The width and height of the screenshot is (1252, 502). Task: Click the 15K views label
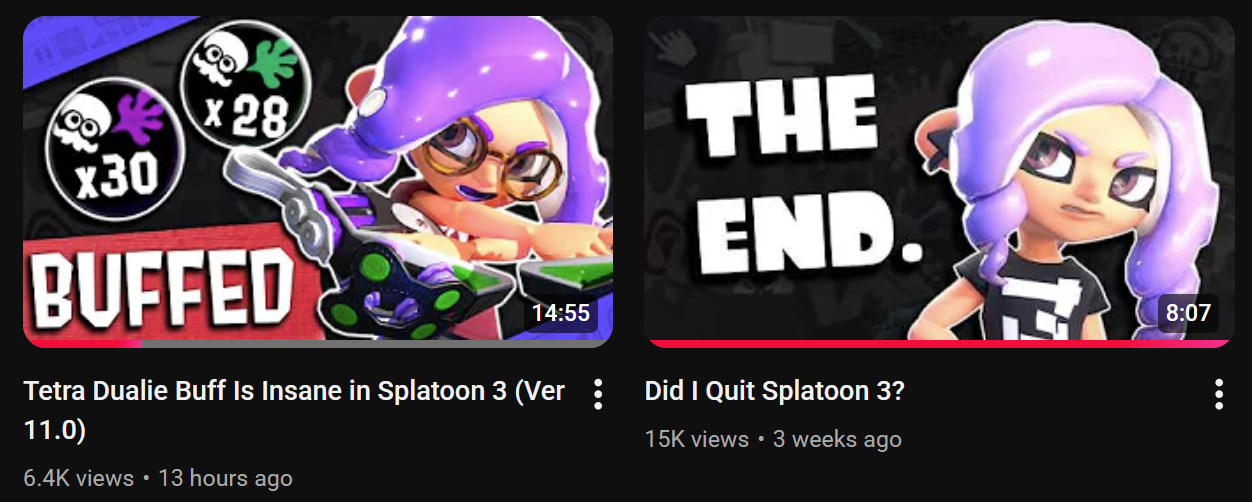(697, 439)
